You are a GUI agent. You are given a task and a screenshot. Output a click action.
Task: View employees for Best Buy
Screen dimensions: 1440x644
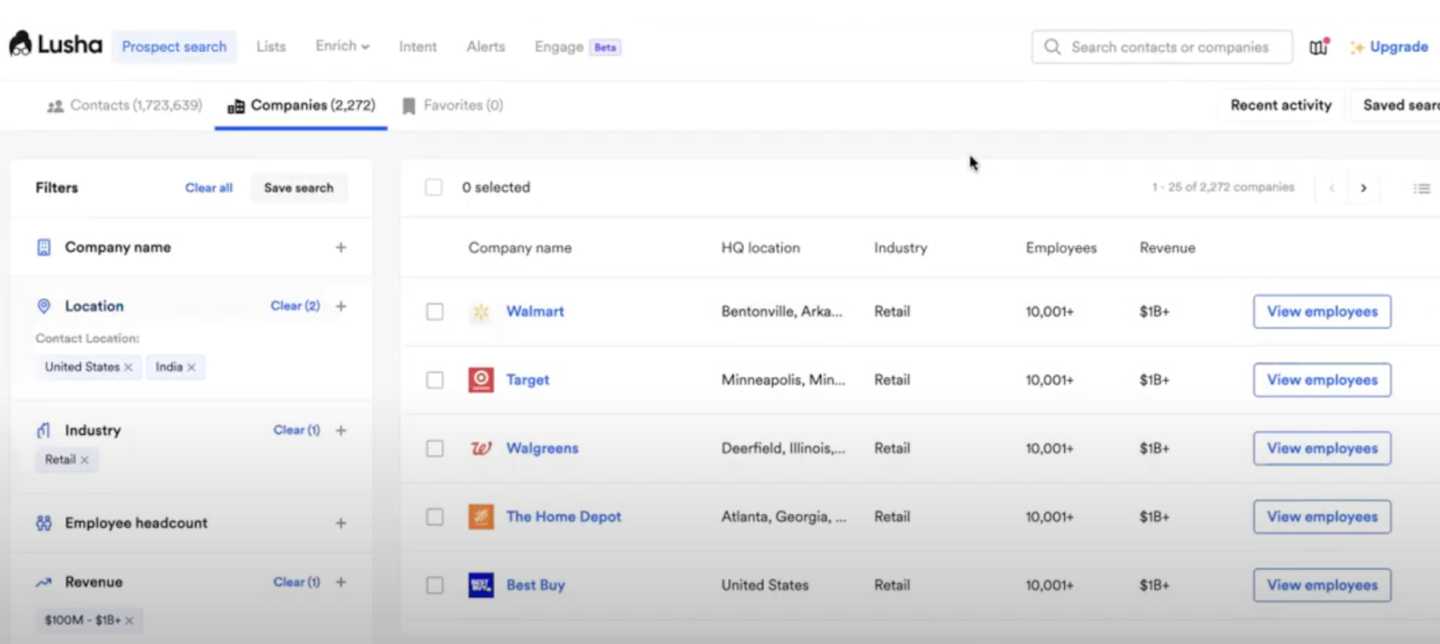[1322, 585]
